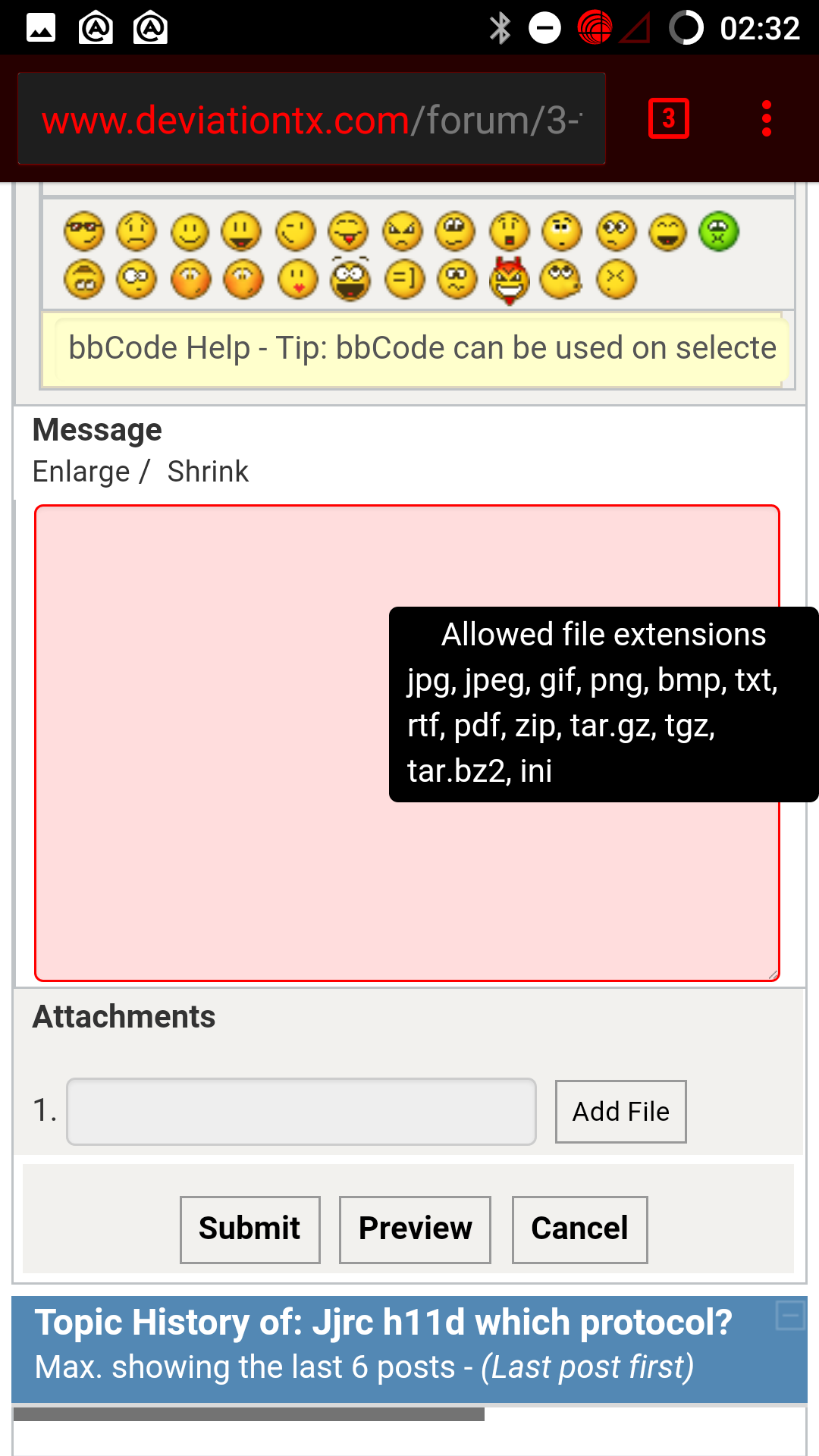Insert the winking smiley emoticon
Image resolution: width=819 pixels, height=1456 pixels.
295,231
